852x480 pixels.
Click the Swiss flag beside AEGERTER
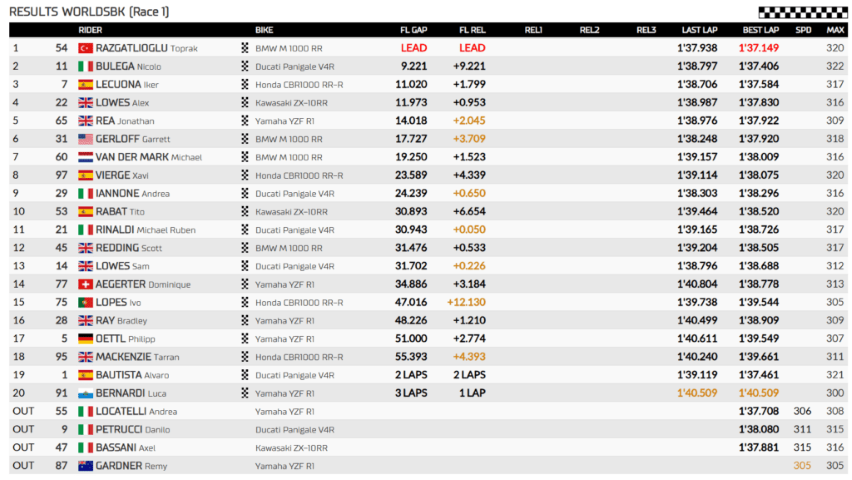[85, 284]
